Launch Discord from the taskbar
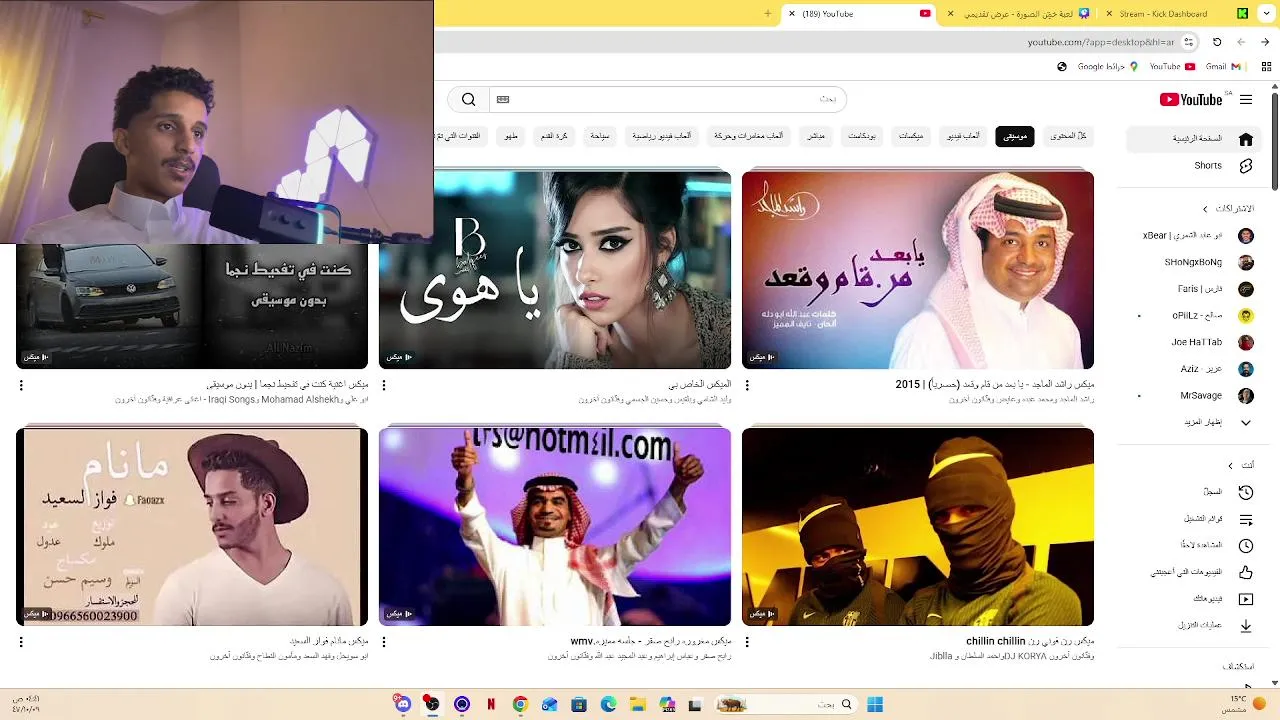1280x720 pixels. pyautogui.click(x=402, y=704)
